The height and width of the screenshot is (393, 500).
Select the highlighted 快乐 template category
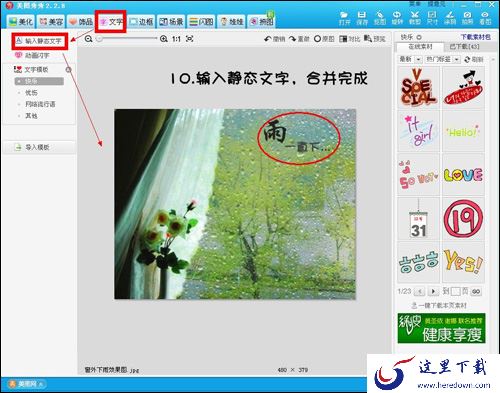coord(39,81)
